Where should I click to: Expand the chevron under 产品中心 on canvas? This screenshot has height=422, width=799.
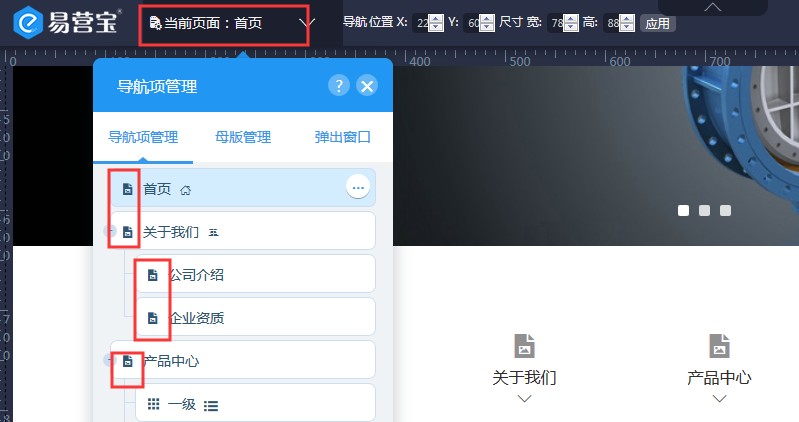pos(720,399)
